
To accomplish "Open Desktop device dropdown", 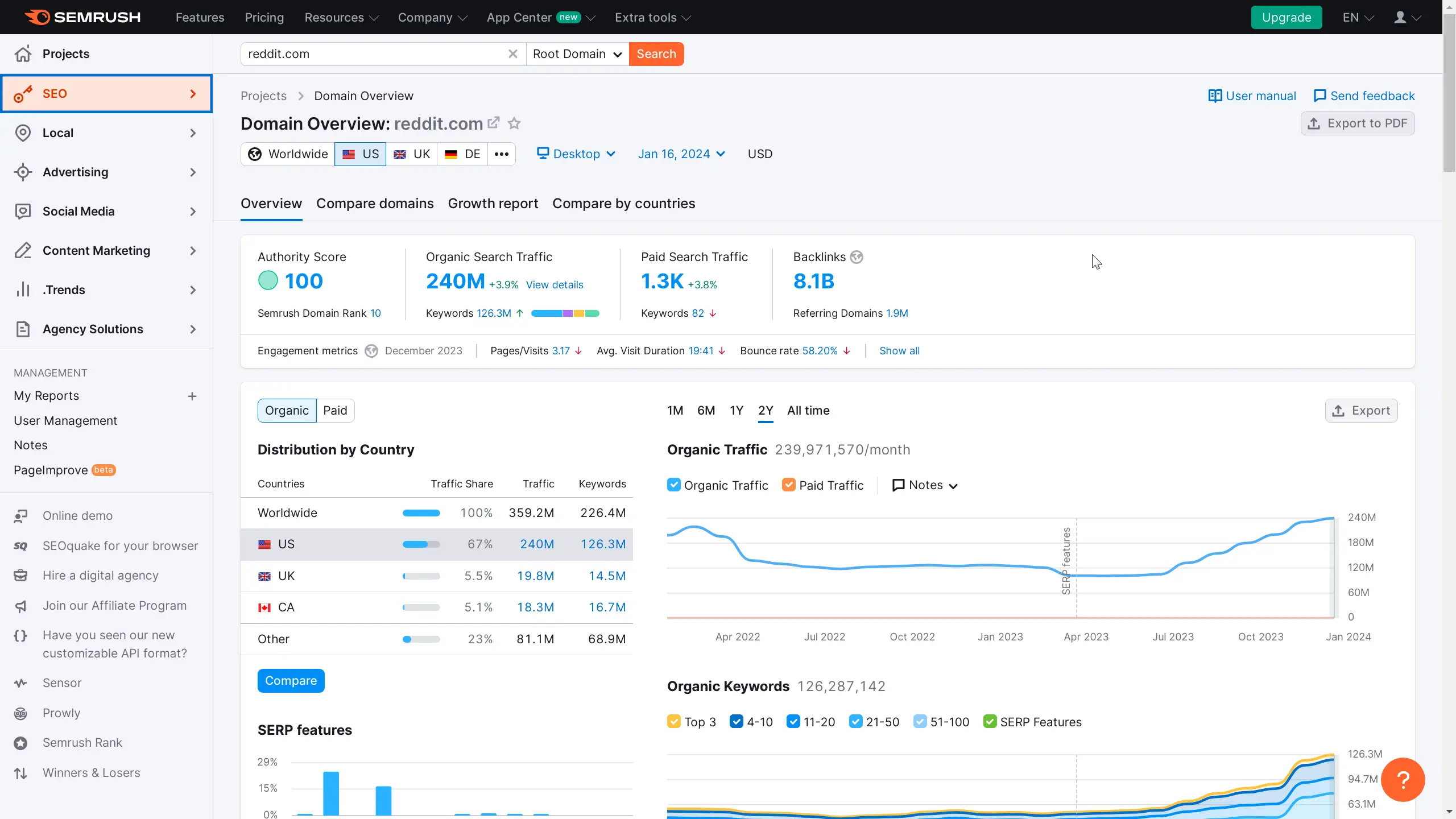I will click(x=576, y=154).
